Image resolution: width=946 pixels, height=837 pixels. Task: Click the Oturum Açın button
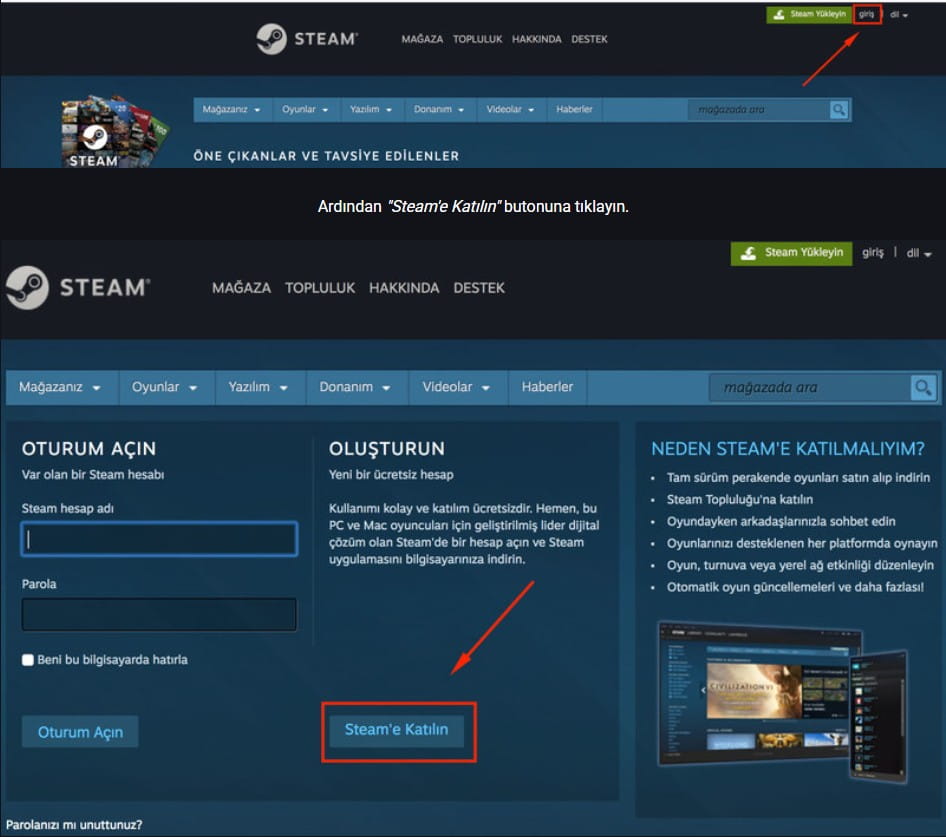(80, 732)
